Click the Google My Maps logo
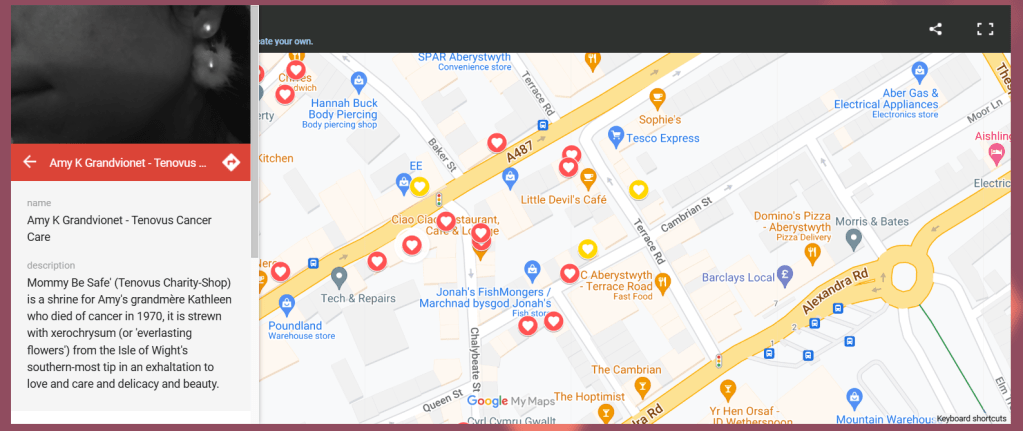 click(x=511, y=401)
